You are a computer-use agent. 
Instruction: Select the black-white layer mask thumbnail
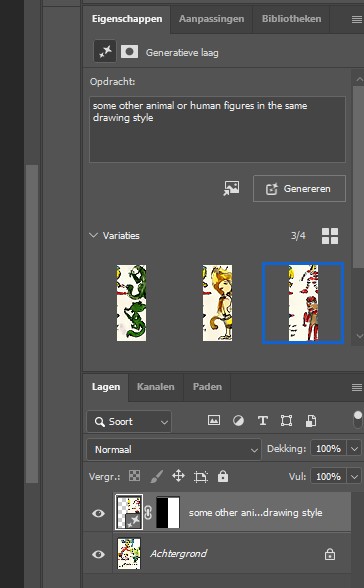(168, 512)
